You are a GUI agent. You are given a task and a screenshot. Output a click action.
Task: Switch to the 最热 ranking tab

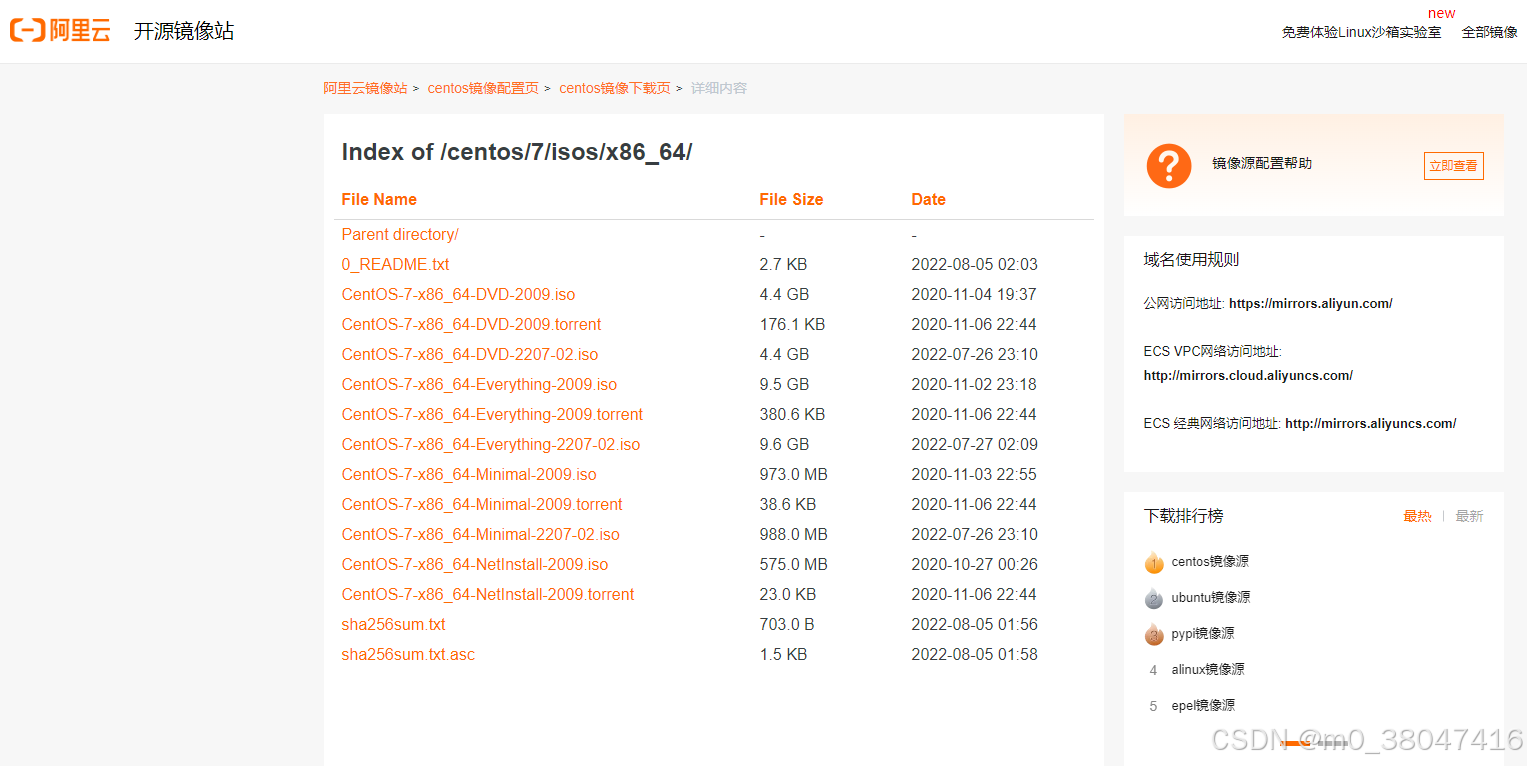tap(1417, 516)
